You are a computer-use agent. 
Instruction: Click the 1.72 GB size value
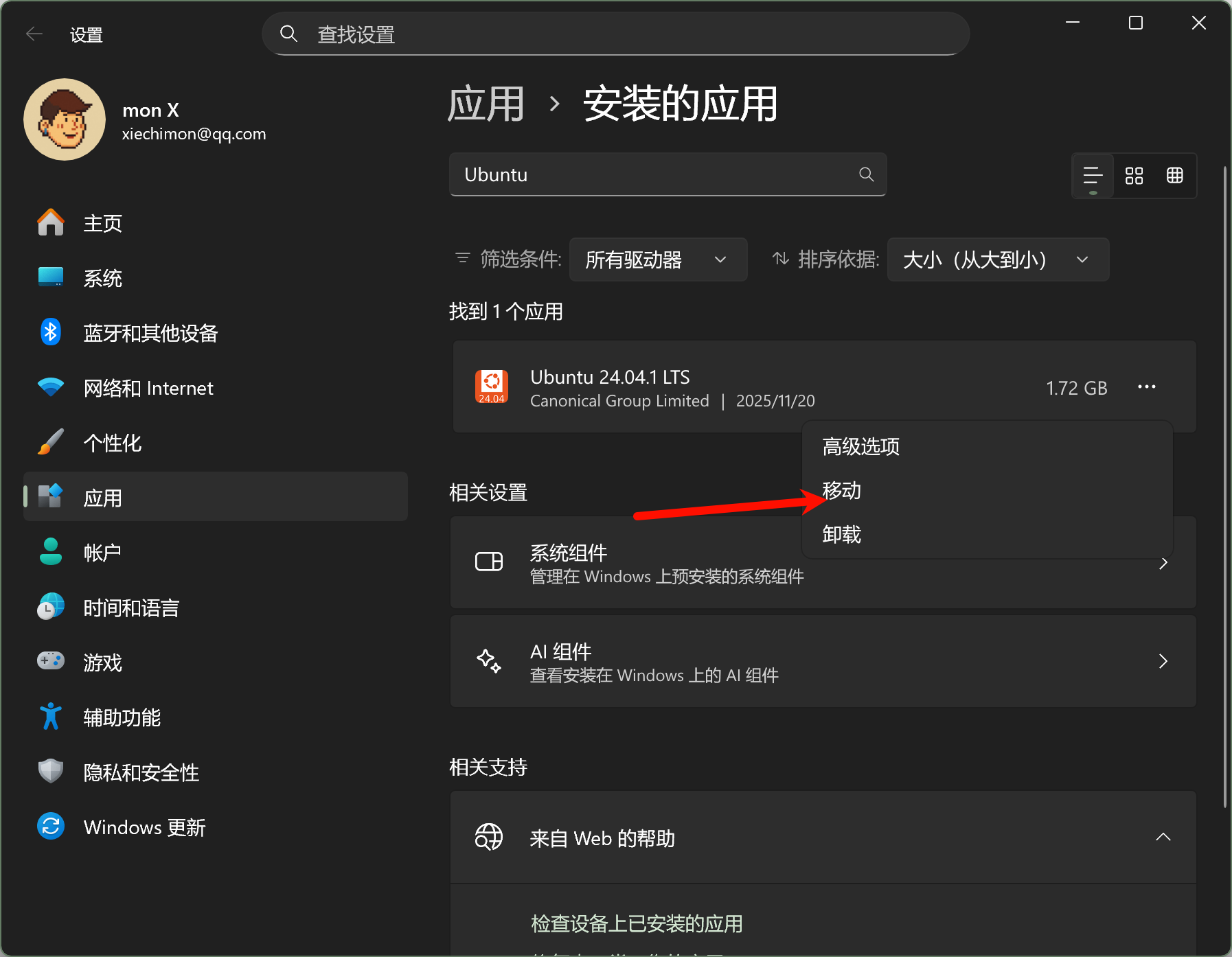[x=1076, y=388]
